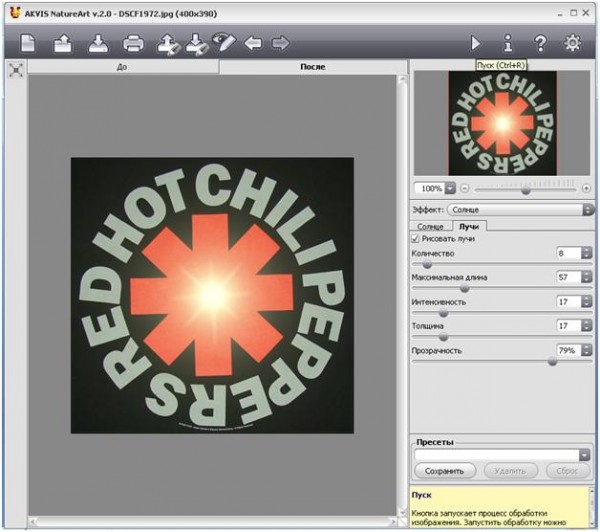
Task: Click the Максимальная длина value field showing 57
Action: 569,277
